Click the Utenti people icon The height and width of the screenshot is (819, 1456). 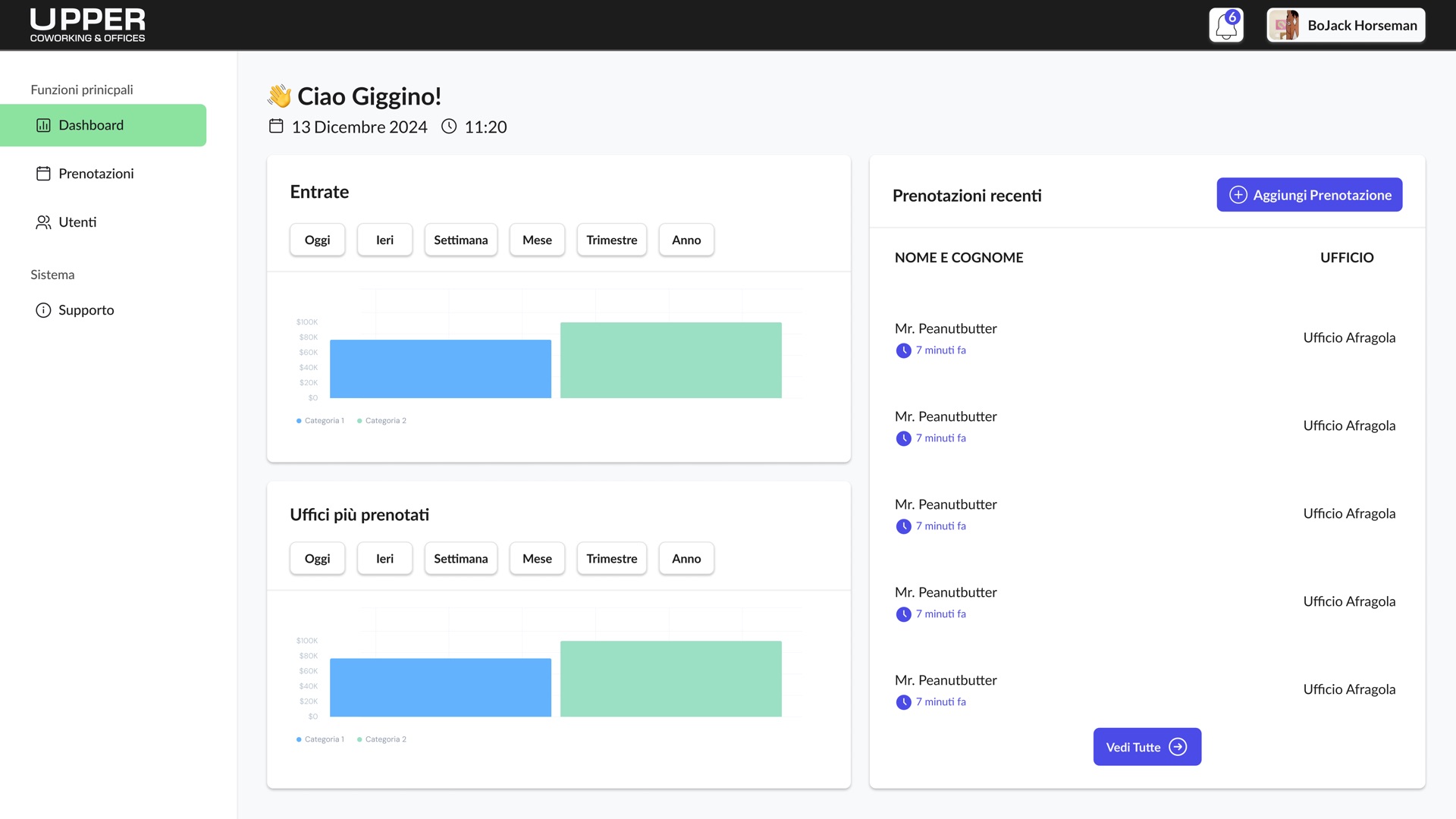pos(42,222)
